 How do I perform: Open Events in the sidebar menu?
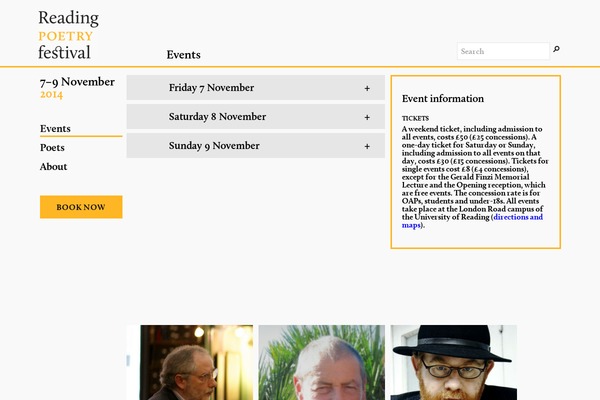pos(55,129)
